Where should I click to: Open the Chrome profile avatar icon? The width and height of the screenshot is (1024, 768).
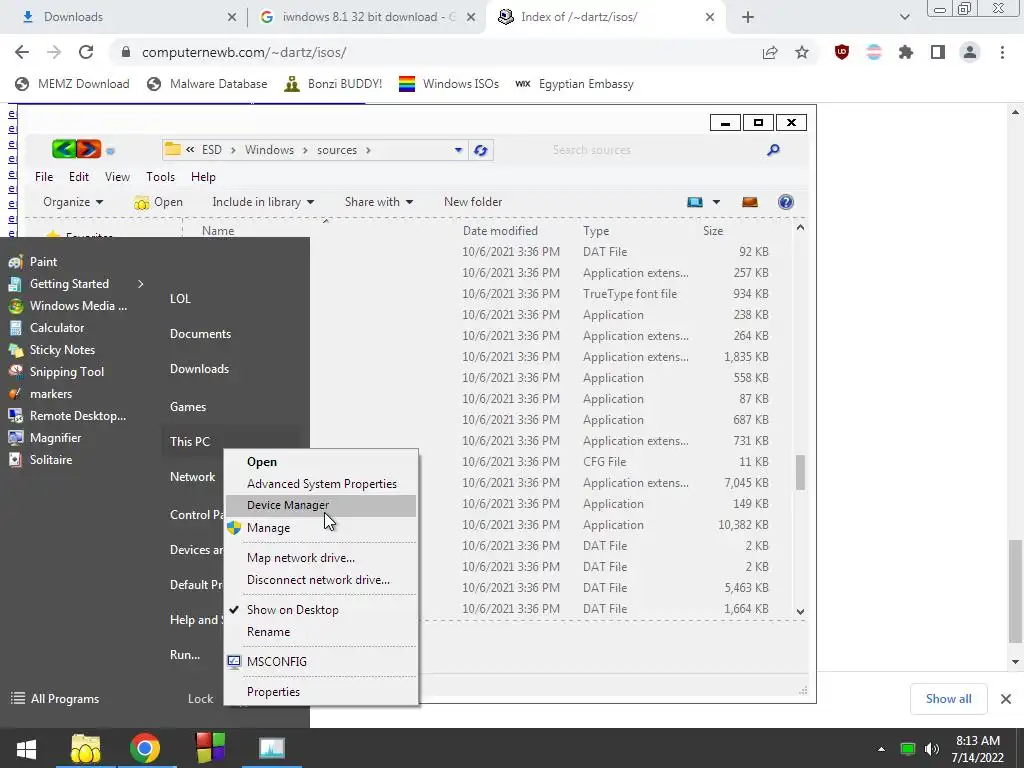tap(970, 52)
